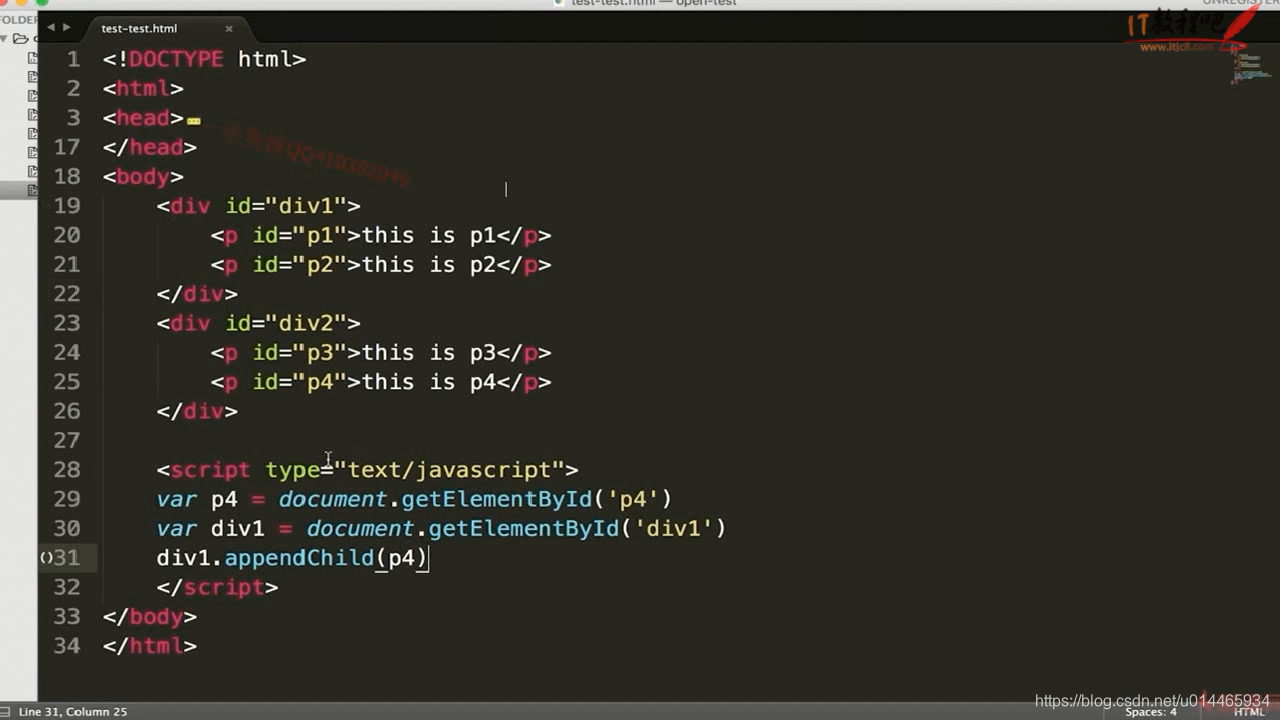Click gutter line number 1
This screenshot has height=720, width=1280.
pos(73,59)
